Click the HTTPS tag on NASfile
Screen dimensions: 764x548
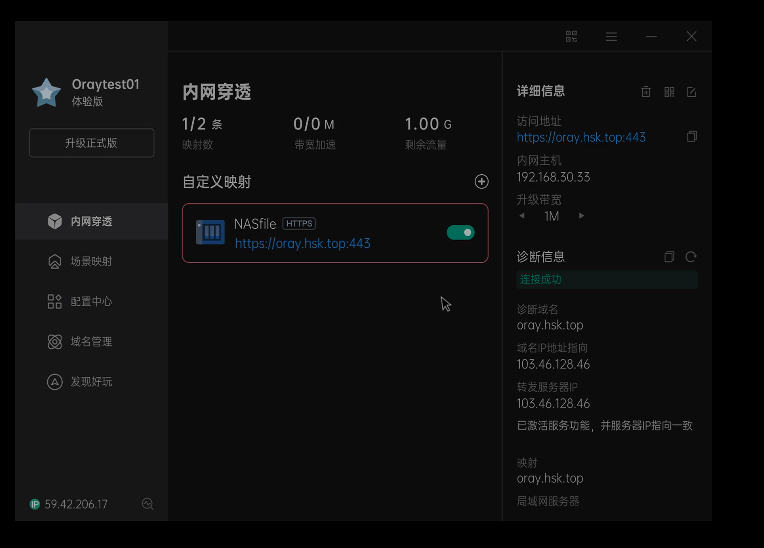point(299,224)
